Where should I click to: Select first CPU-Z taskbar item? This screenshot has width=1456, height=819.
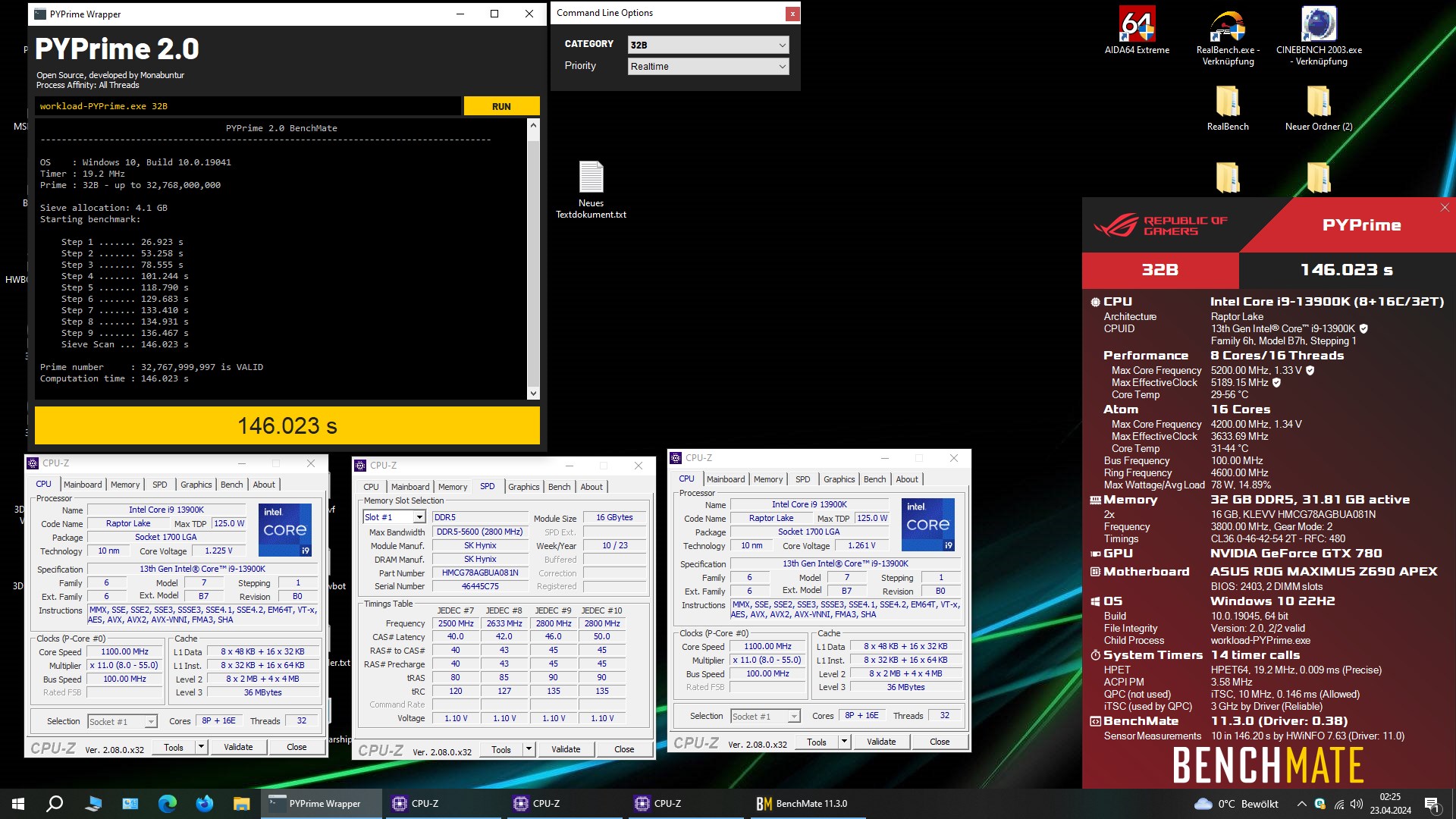click(444, 804)
